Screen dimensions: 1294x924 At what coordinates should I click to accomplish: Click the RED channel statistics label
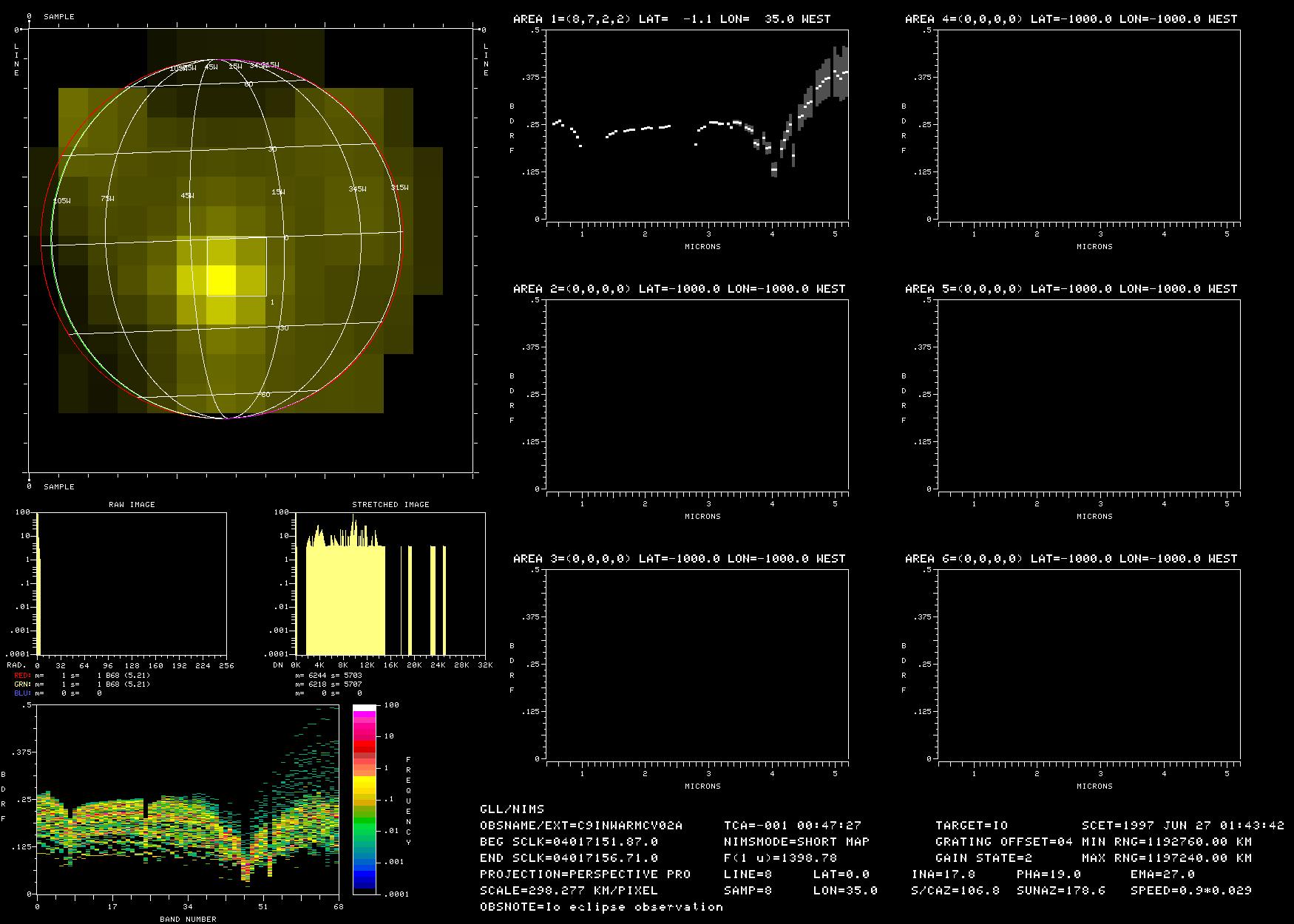[22, 676]
